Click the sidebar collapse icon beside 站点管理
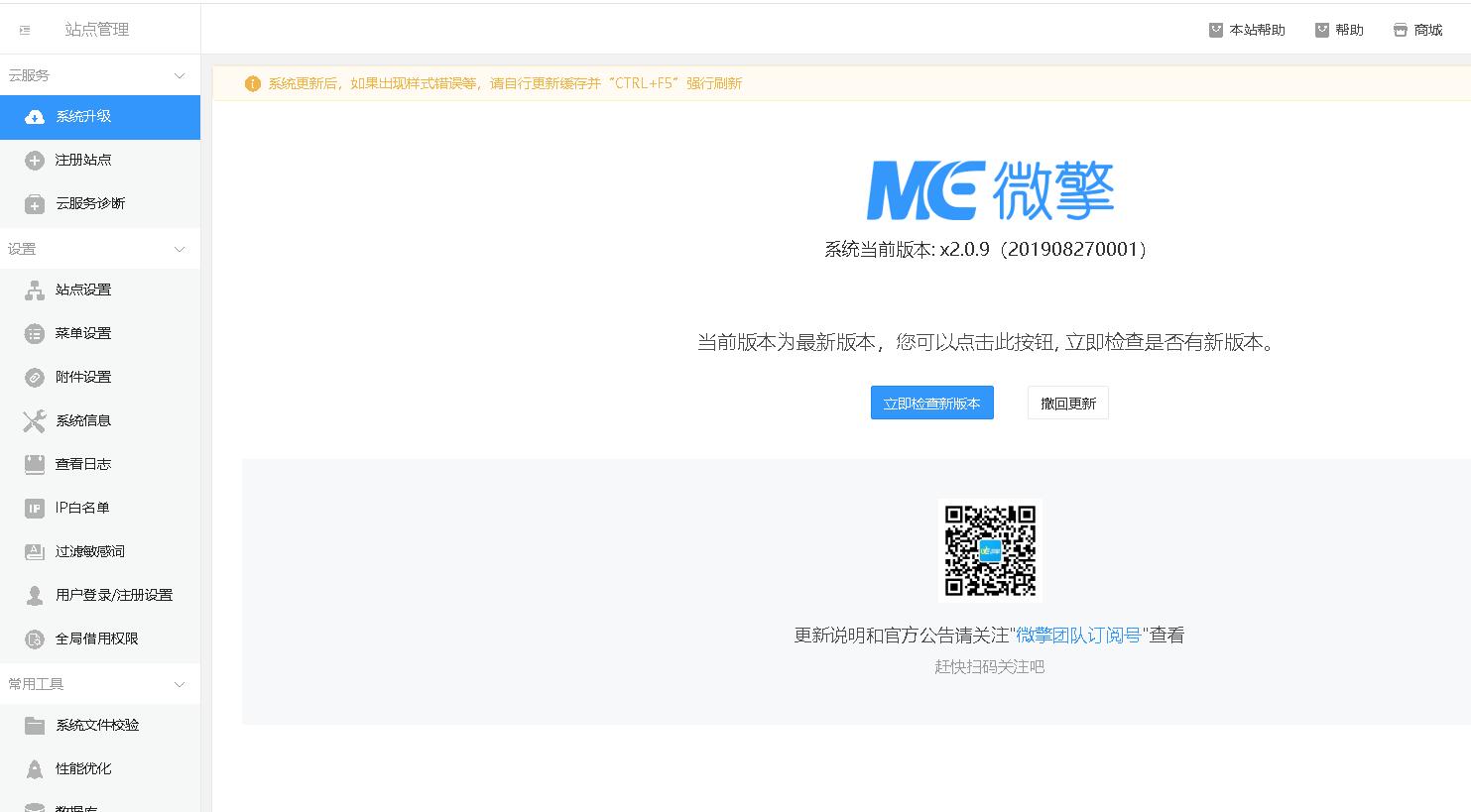Screen dimensions: 1471x812 coord(25,31)
